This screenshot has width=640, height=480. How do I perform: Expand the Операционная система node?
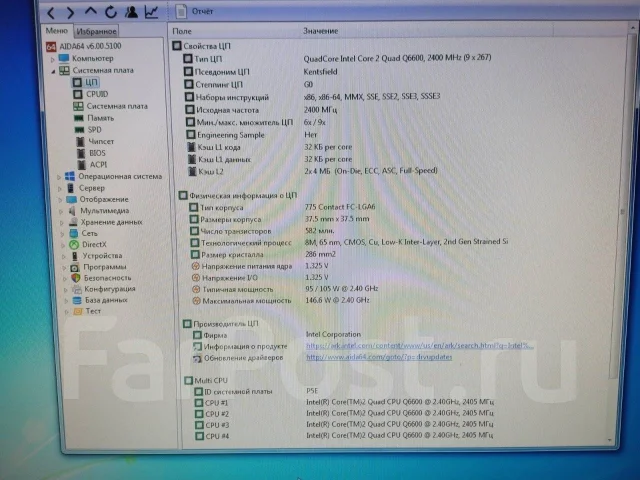[x=59, y=177]
